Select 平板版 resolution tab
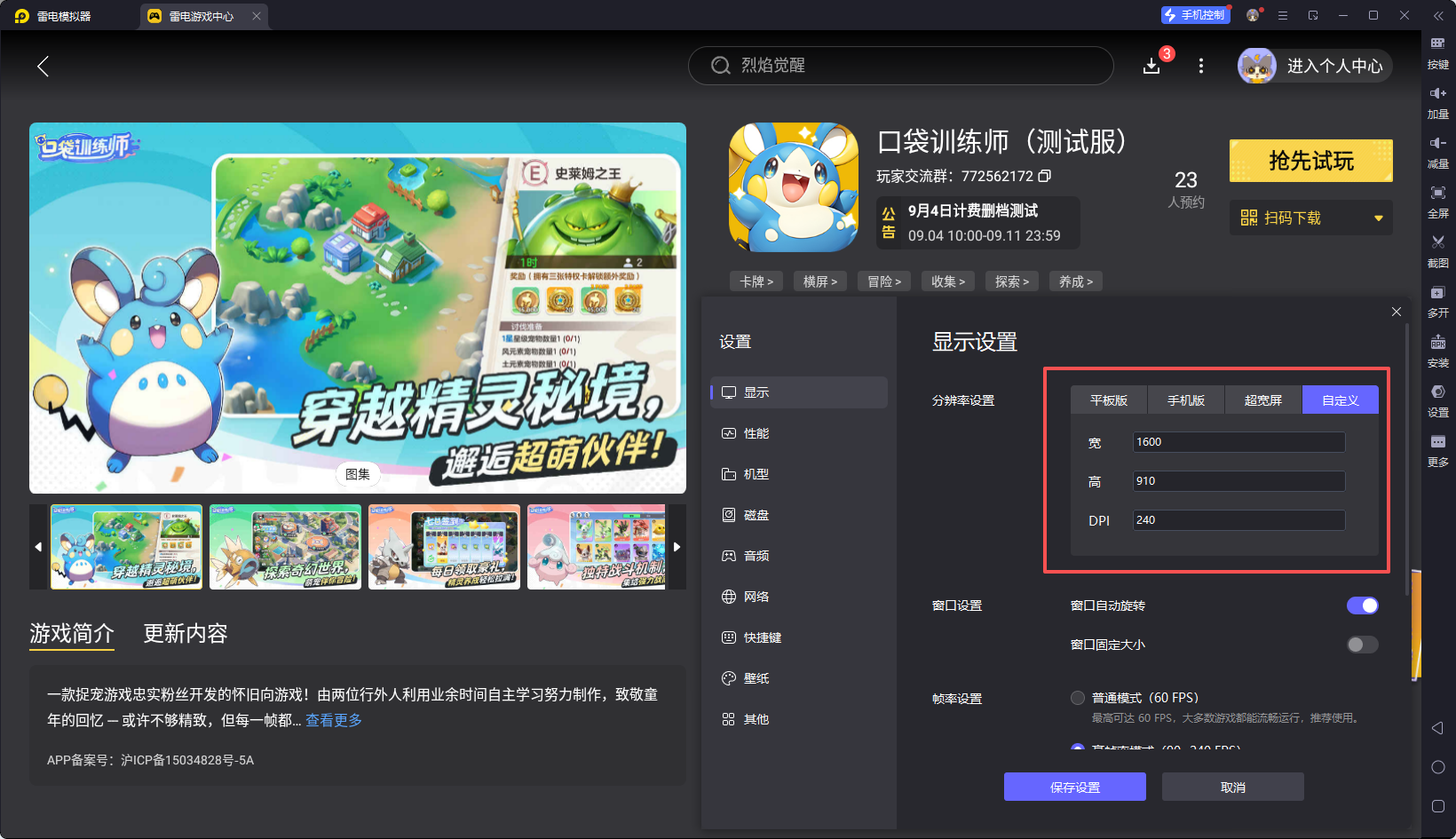Viewport: 1456px width, 839px height. 1109,400
